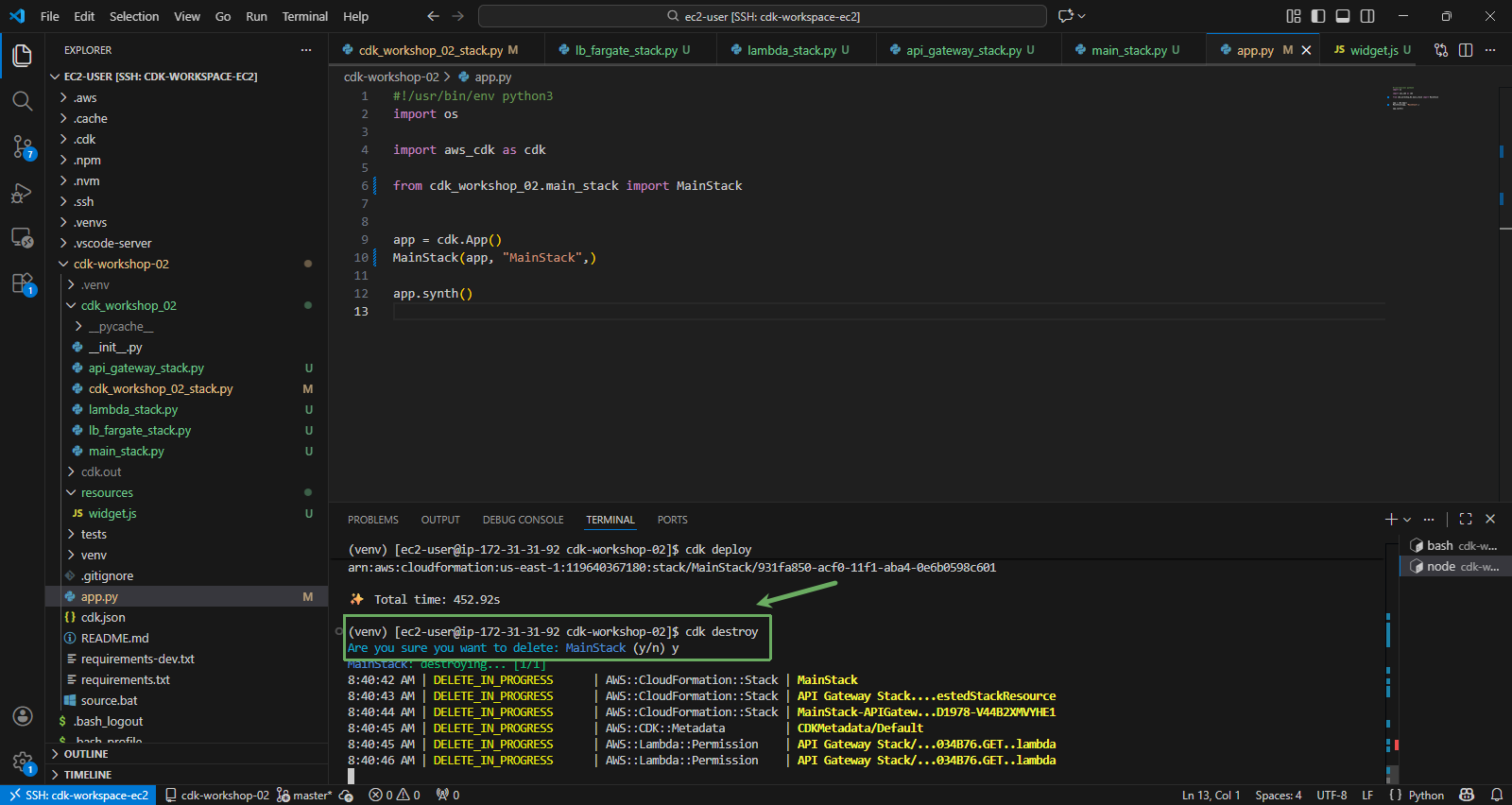The width and height of the screenshot is (1512, 805).
Task: Select the node terminal instance
Action: (1454, 566)
